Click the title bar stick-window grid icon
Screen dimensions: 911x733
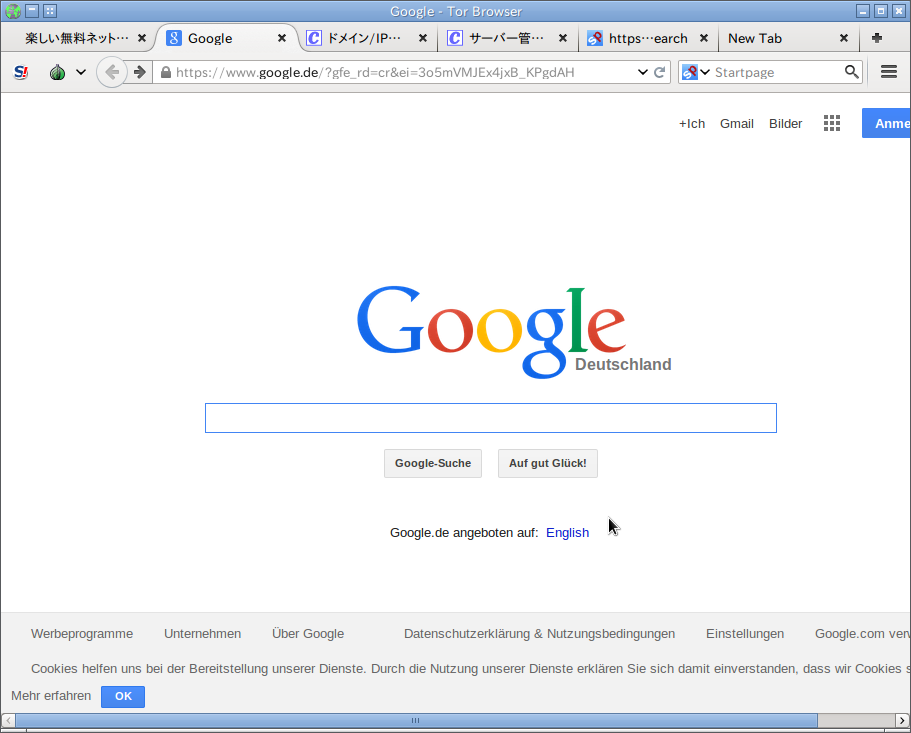(50, 10)
